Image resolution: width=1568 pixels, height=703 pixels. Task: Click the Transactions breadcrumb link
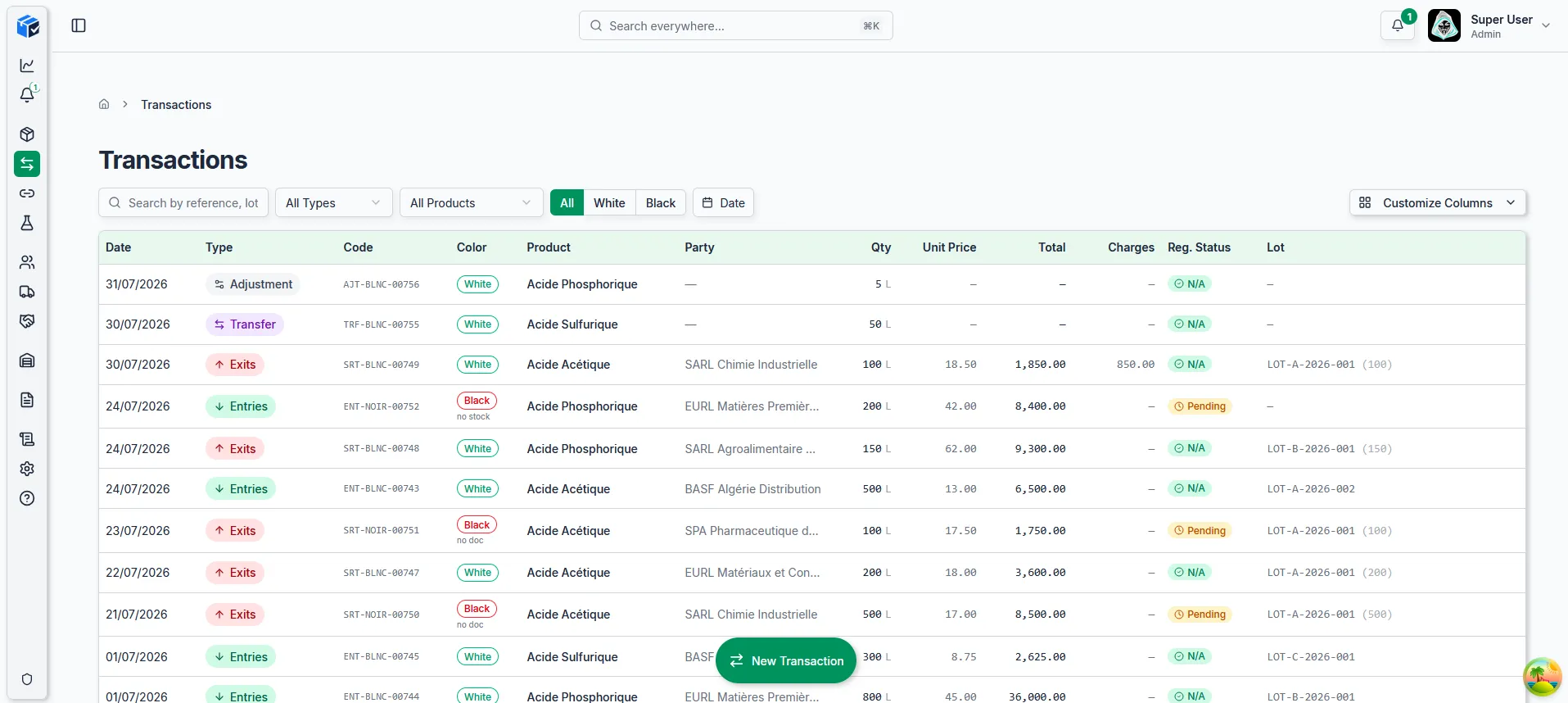(176, 105)
